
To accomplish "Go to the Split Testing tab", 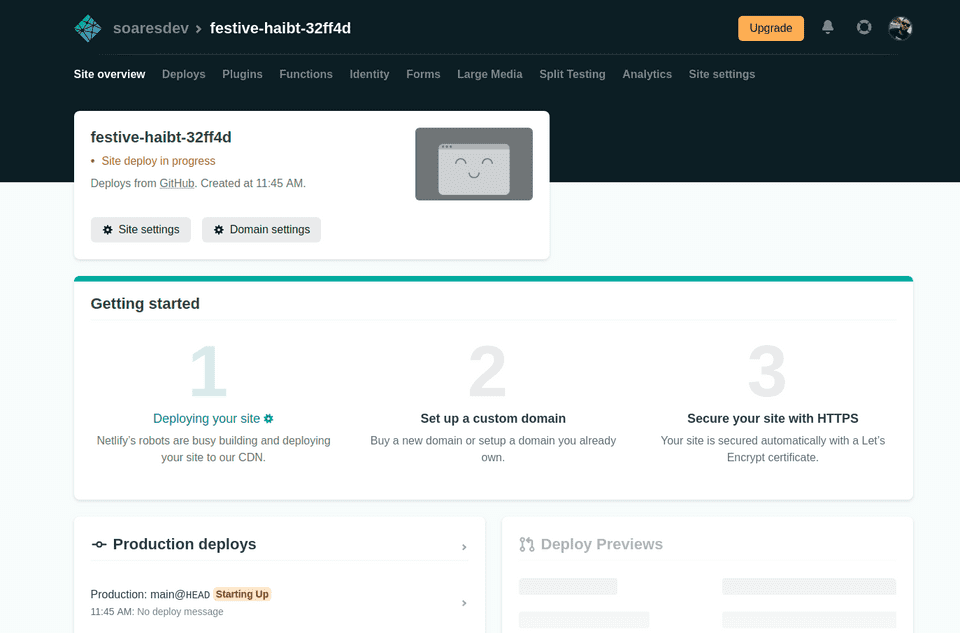I will (572, 74).
